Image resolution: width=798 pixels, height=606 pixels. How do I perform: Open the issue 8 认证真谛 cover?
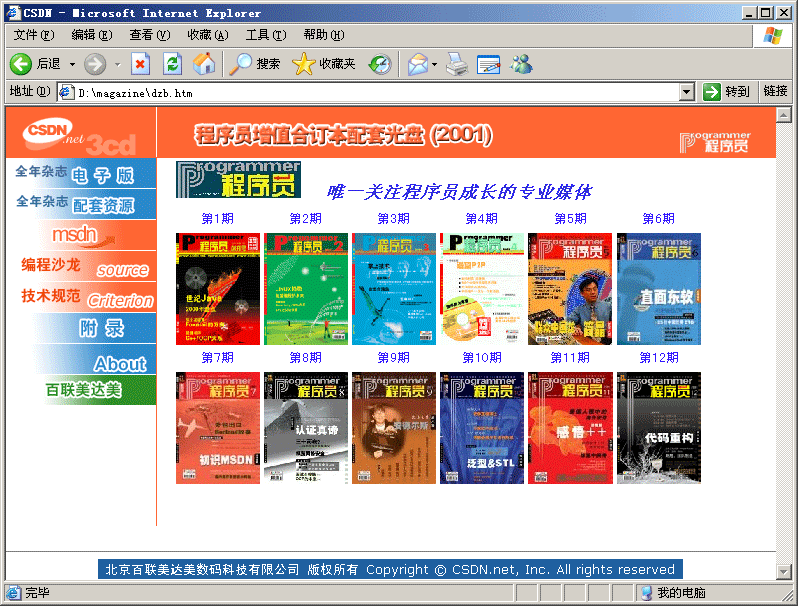pos(306,428)
